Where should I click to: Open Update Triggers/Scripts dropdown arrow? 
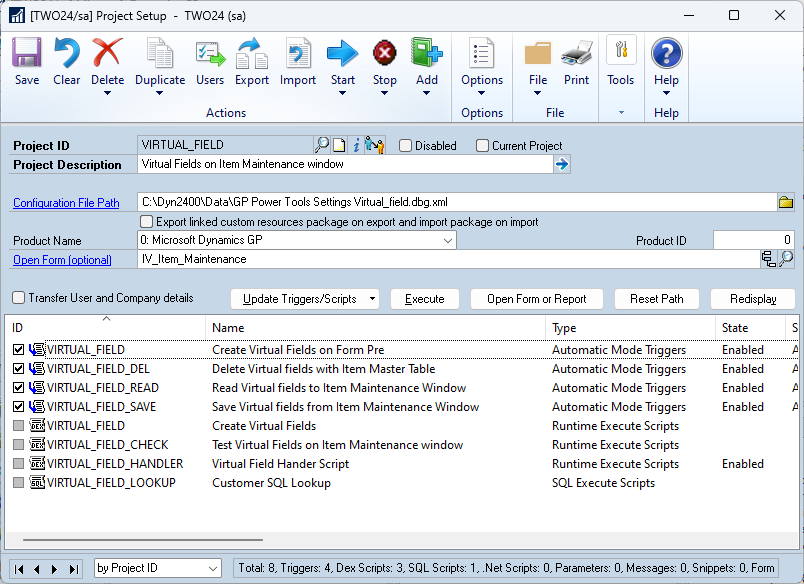(372, 298)
